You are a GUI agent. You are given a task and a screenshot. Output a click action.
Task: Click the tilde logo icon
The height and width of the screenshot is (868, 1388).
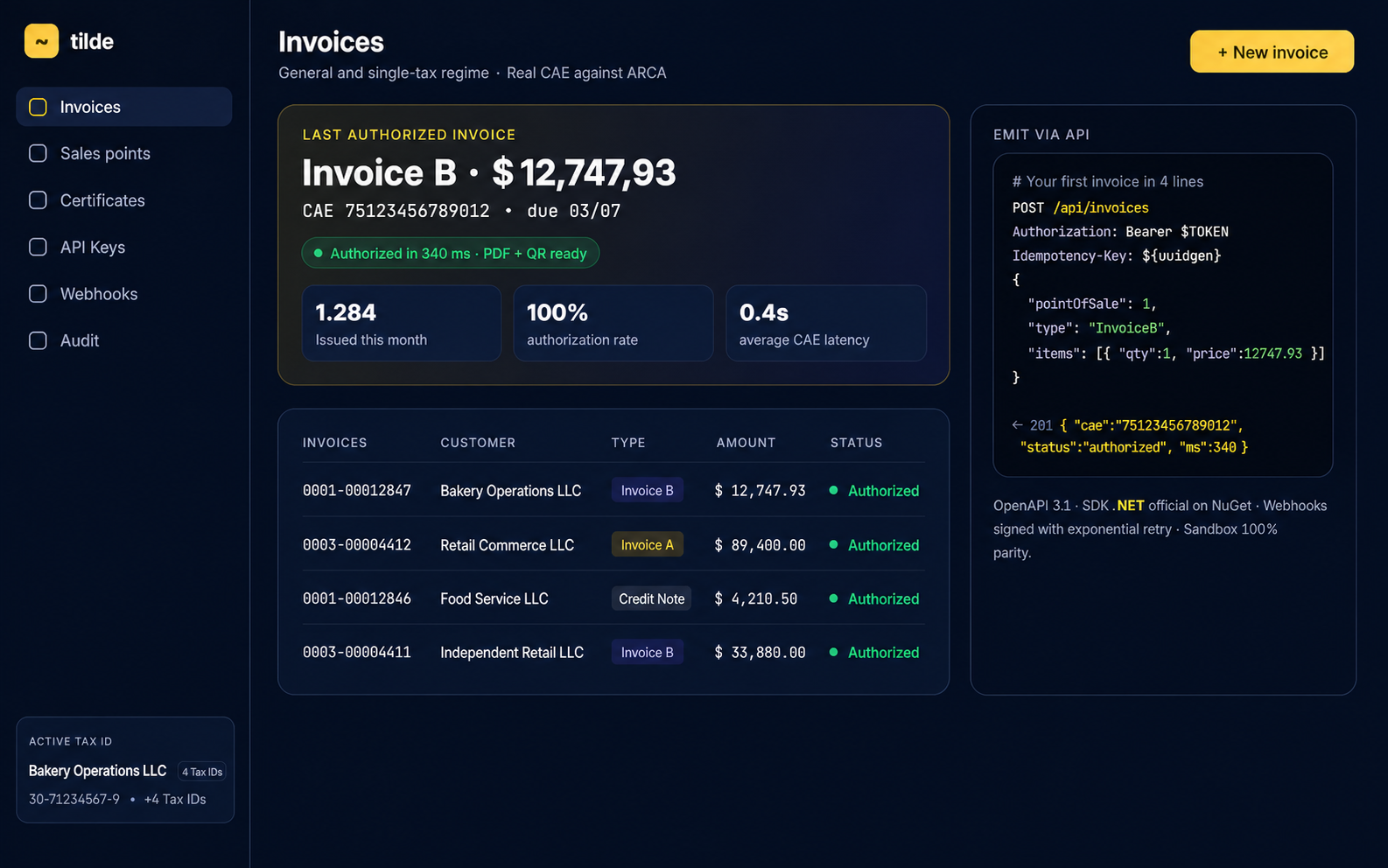pyautogui.click(x=41, y=41)
